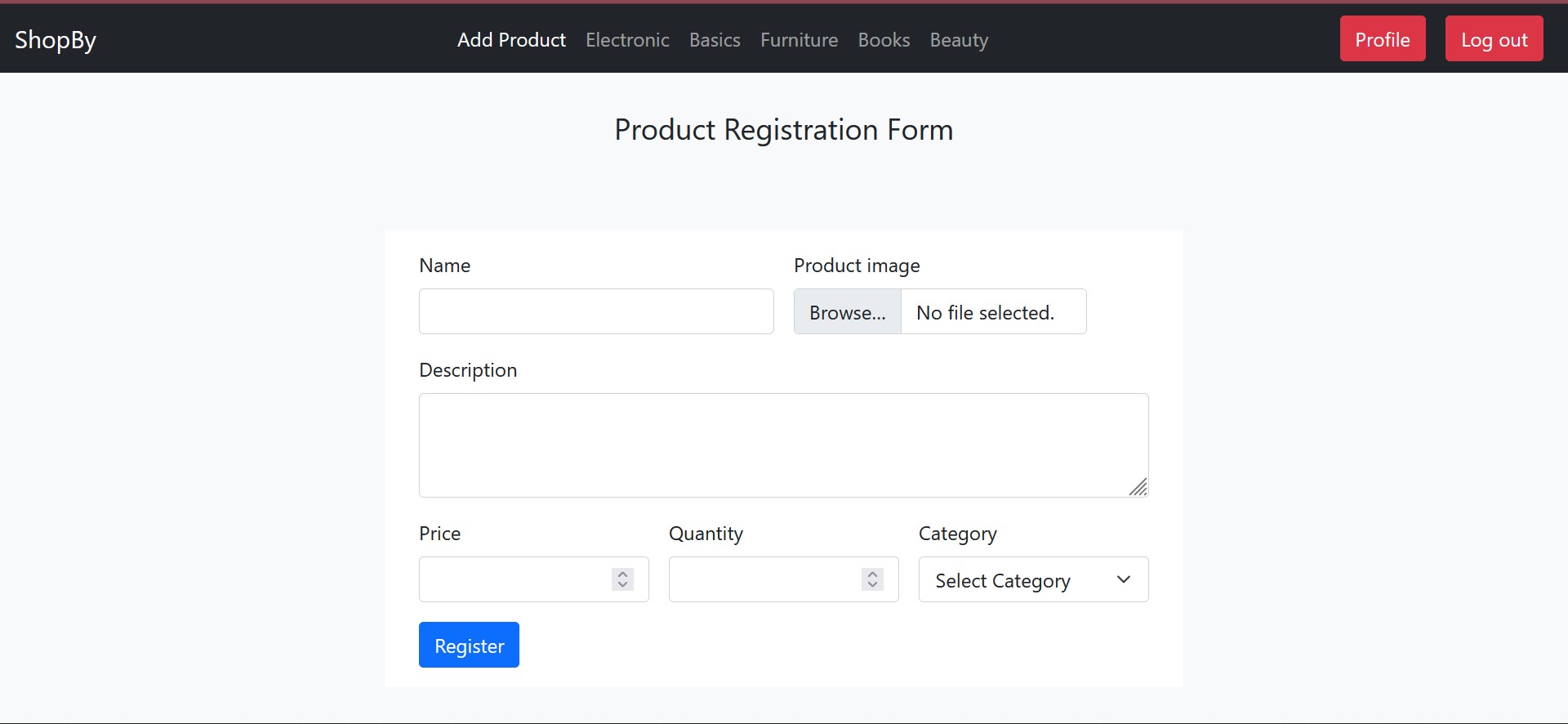Open the Basics category link
The width and height of the screenshot is (1568, 724).
715,40
